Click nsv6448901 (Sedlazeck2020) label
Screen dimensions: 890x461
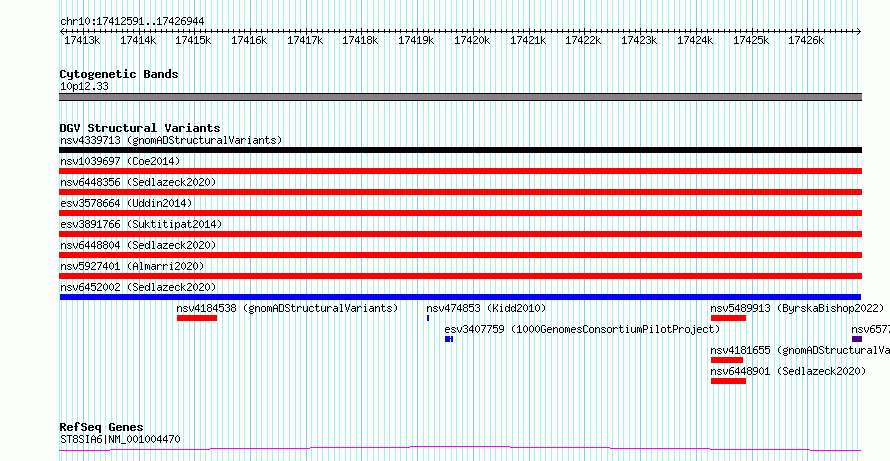click(x=788, y=371)
